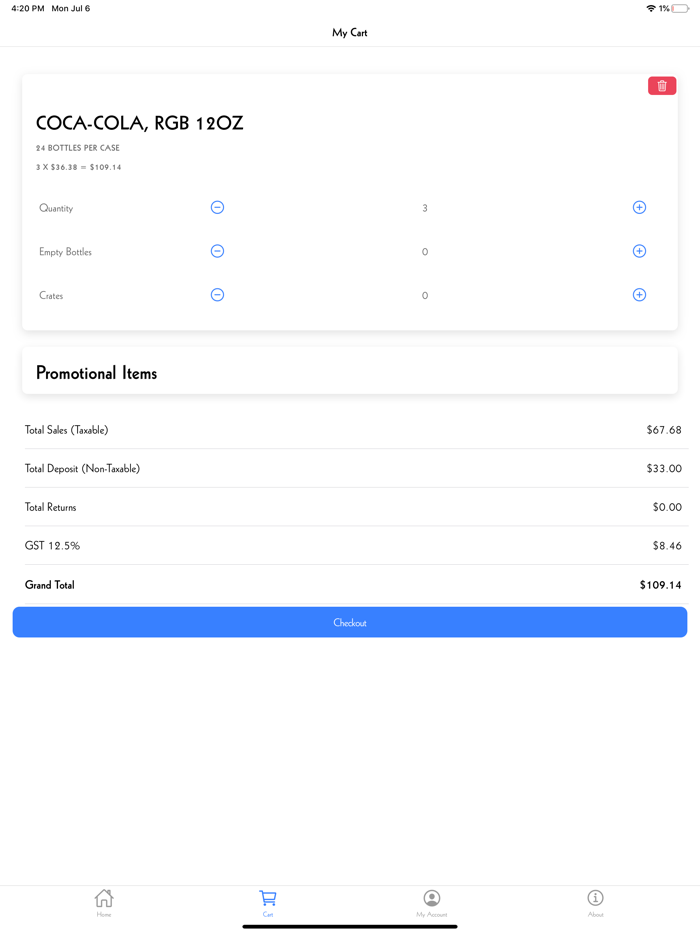The height and width of the screenshot is (934, 700).
Task: Decrease Crates count
Action: pos(217,295)
